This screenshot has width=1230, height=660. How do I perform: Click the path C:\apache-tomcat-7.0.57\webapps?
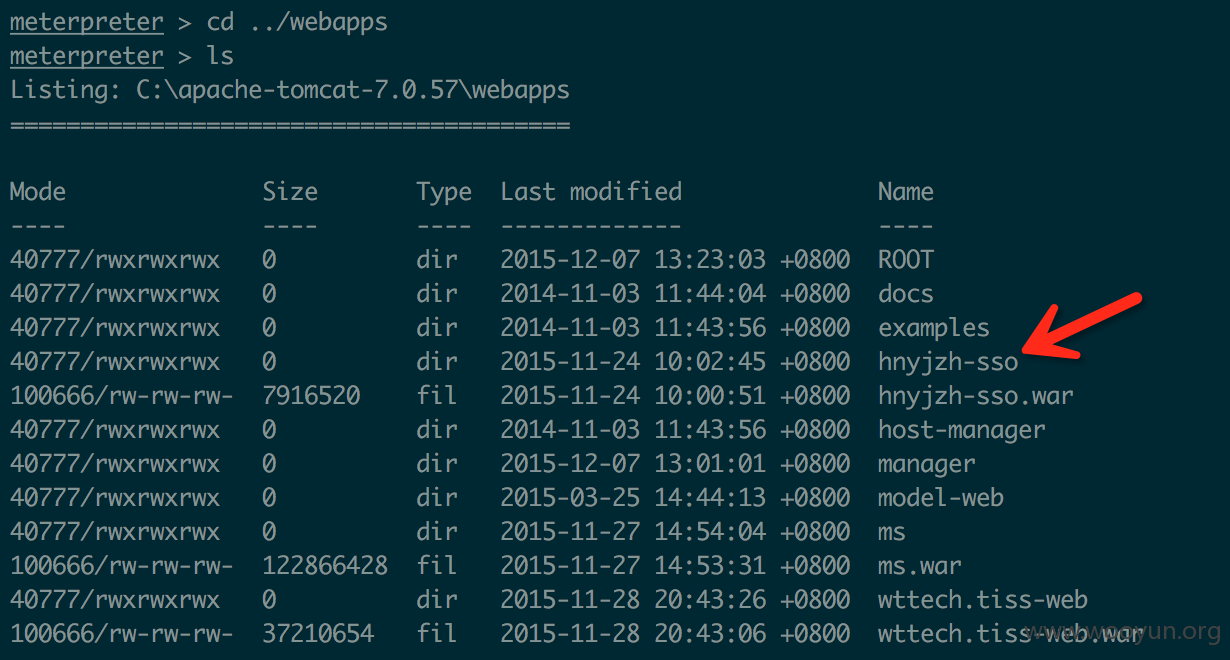353,90
